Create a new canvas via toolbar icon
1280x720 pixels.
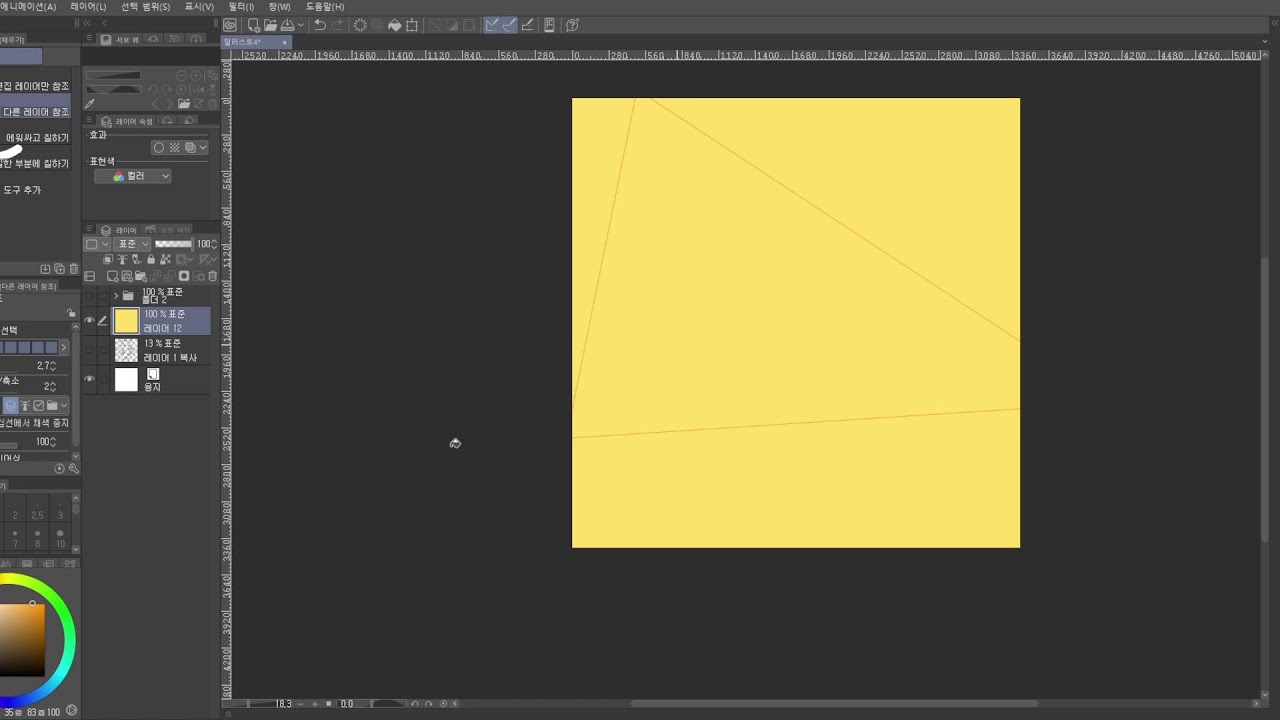coord(254,25)
